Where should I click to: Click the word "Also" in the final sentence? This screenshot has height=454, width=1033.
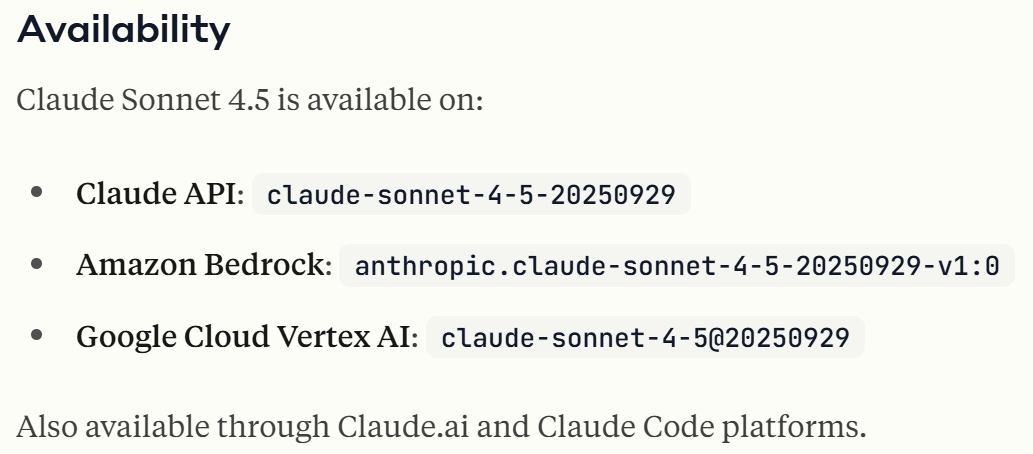46,427
